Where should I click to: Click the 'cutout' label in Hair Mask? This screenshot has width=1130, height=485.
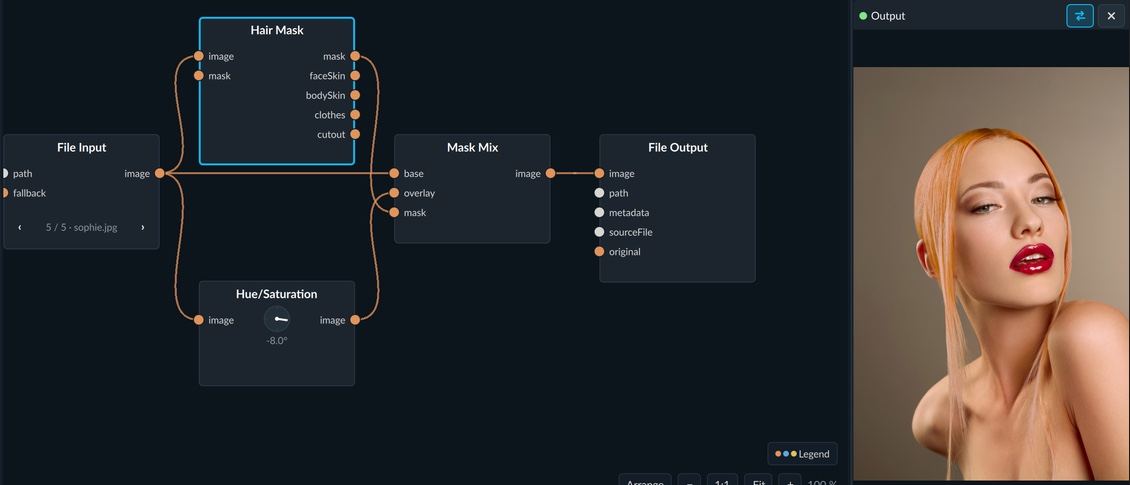click(332, 134)
